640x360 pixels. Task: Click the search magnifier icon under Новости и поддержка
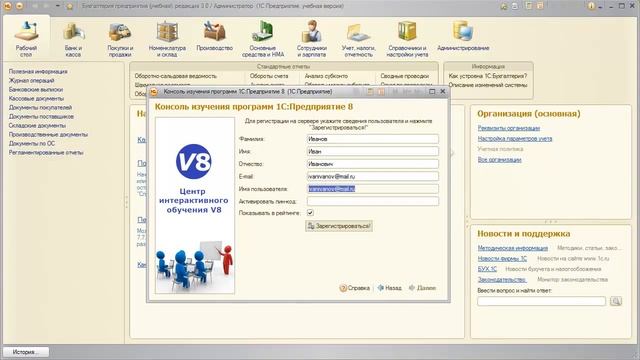(x=616, y=301)
